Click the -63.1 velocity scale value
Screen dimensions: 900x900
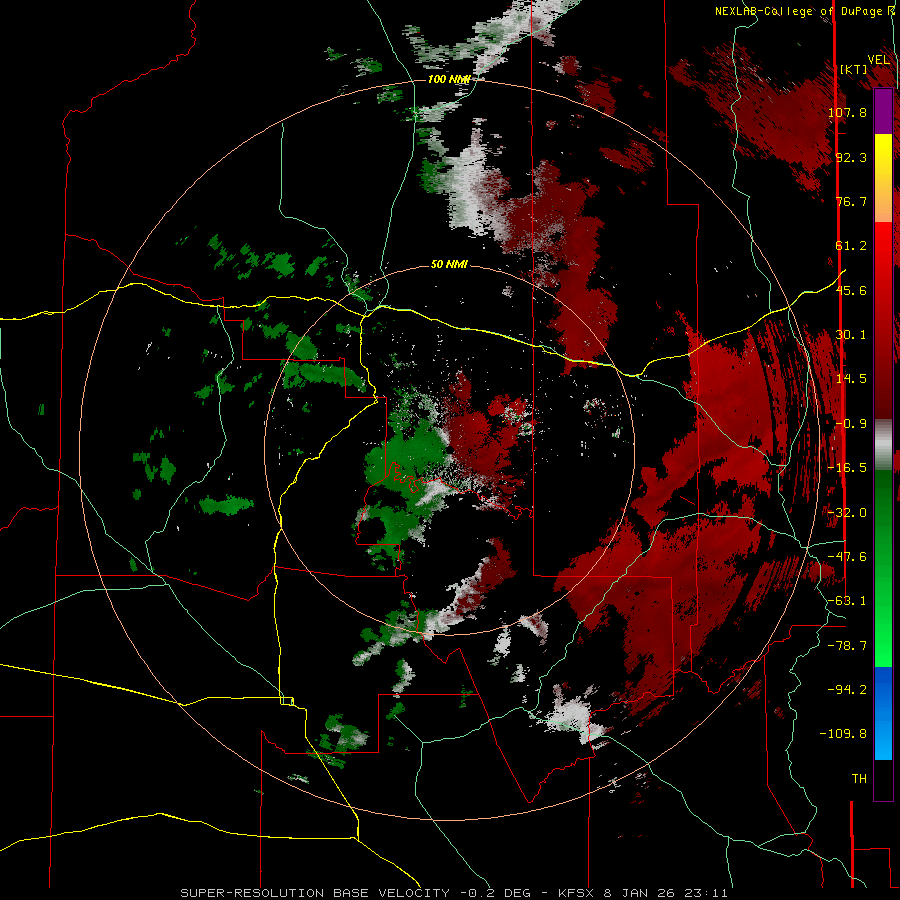[847, 601]
